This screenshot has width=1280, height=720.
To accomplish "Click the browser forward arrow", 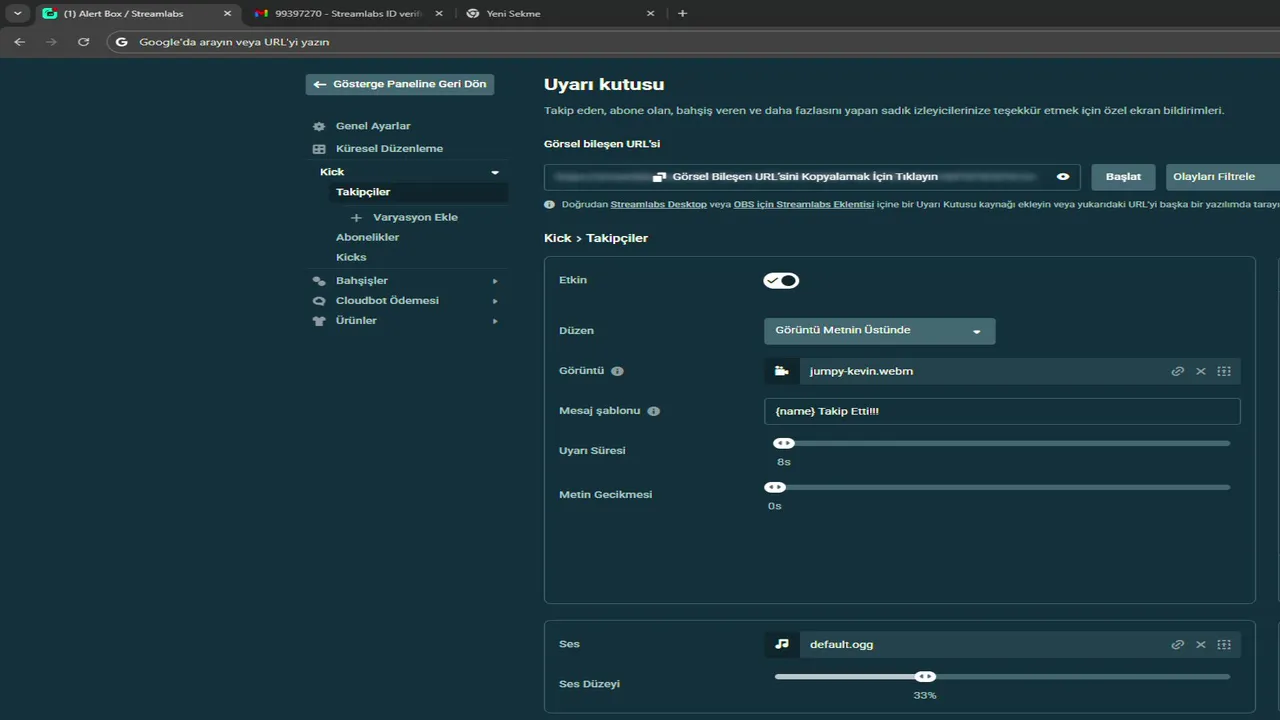I will (x=51, y=42).
